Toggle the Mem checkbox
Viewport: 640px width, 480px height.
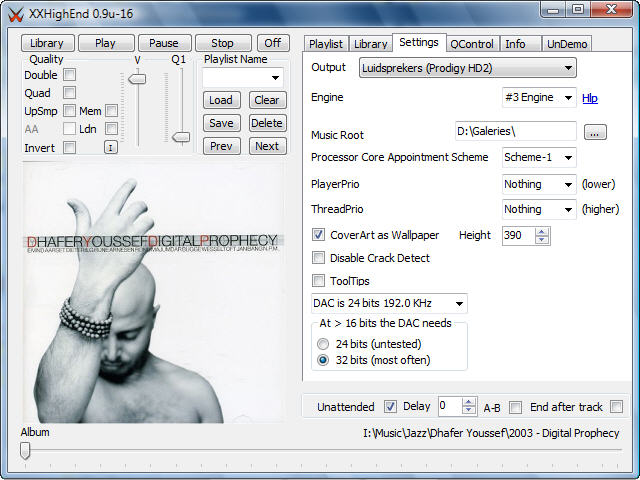pos(111,111)
